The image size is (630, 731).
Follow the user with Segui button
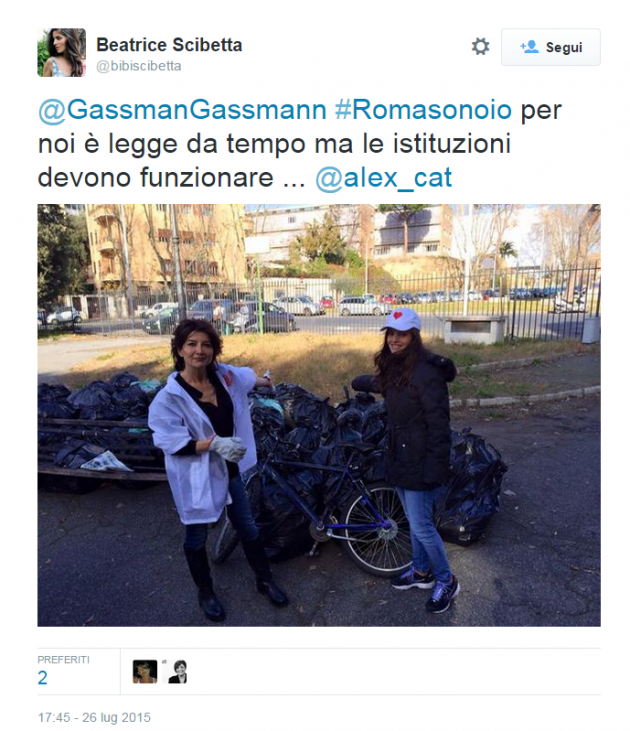click(551, 47)
